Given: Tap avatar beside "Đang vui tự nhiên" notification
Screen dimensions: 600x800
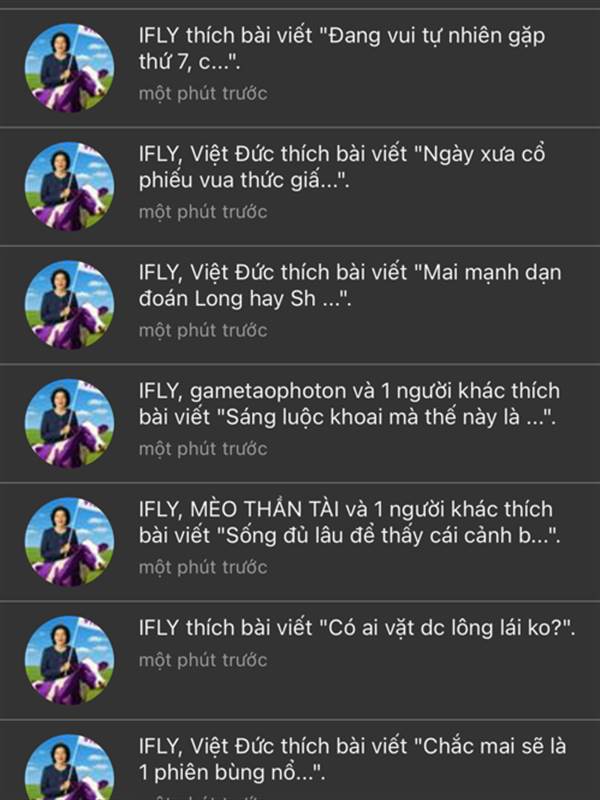Looking at the screenshot, I should pos(69,68).
